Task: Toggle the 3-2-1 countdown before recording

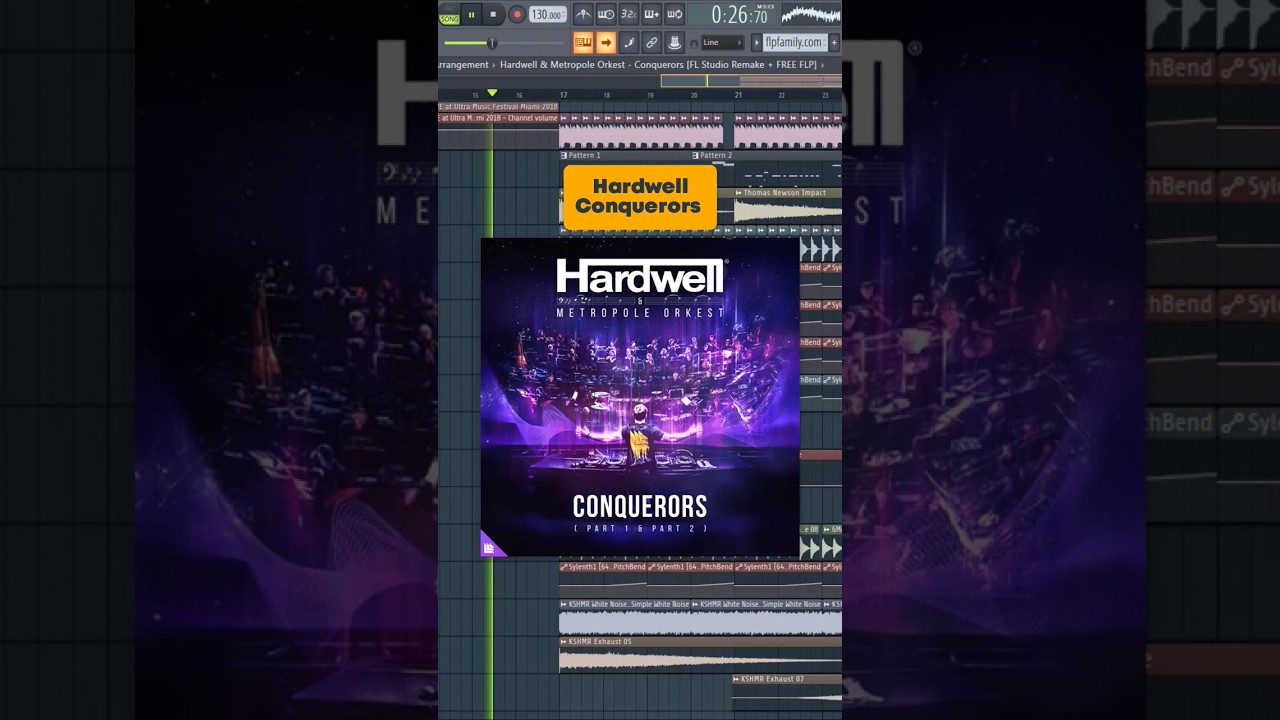Action: pos(628,14)
